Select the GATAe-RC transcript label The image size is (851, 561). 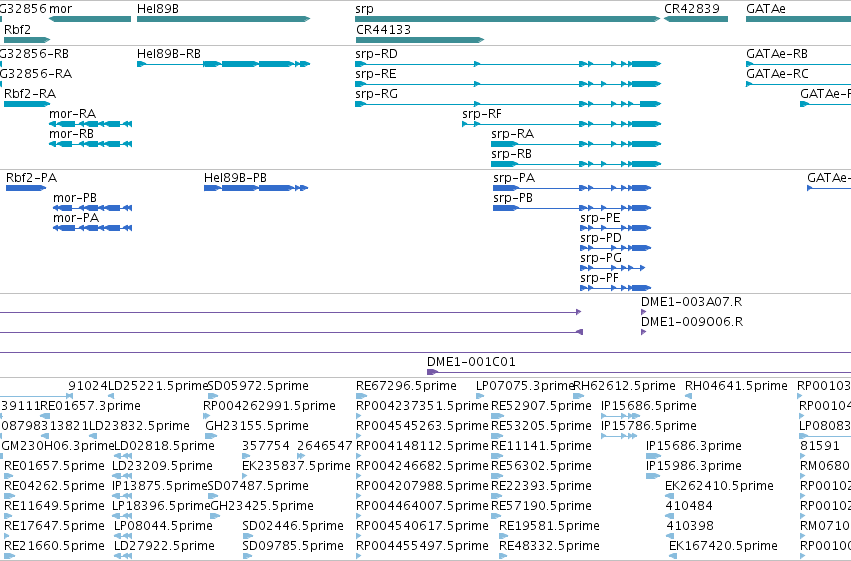[777, 74]
